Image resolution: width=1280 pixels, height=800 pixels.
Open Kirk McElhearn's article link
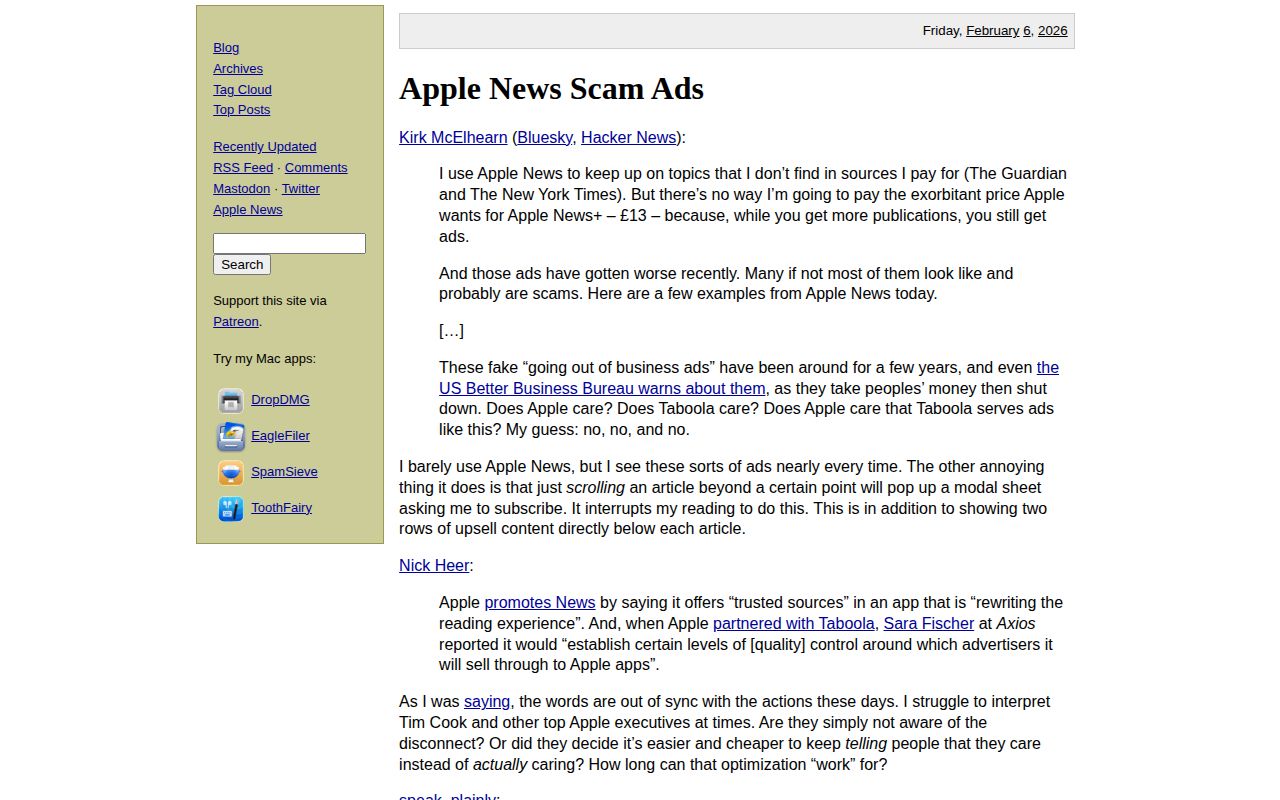click(452, 137)
